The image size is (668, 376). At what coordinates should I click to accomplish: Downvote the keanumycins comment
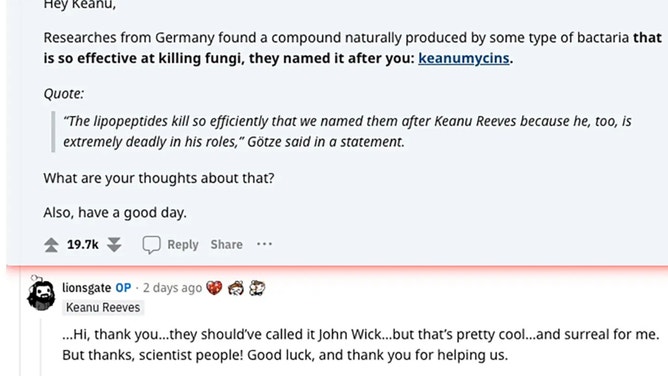pyautogui.click(x=114, y=245)
